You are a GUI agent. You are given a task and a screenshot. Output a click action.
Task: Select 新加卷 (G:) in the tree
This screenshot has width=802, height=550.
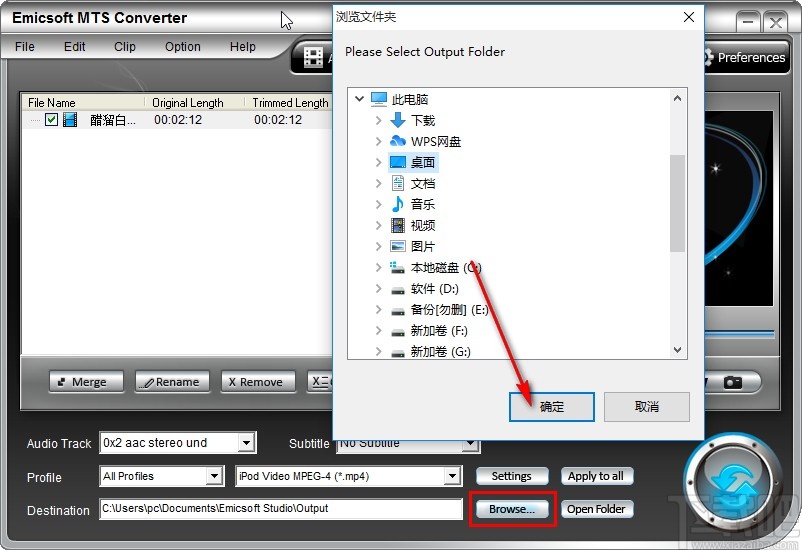(x=440, y=351)
